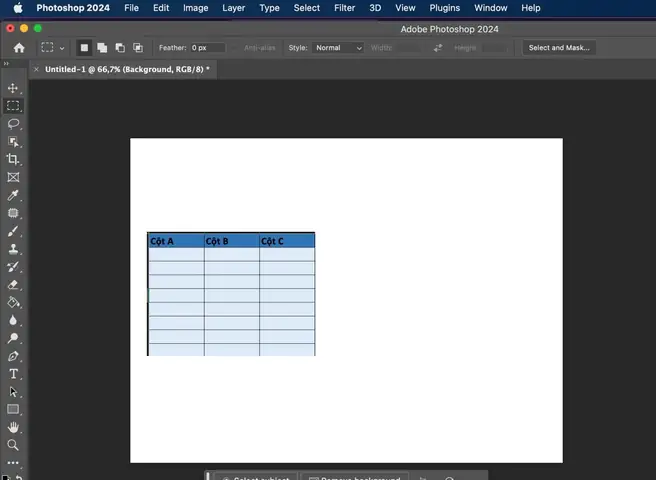The image size is (656, 480).
Task: Select the Horizontal Type tool
Action: coord(13,374)
